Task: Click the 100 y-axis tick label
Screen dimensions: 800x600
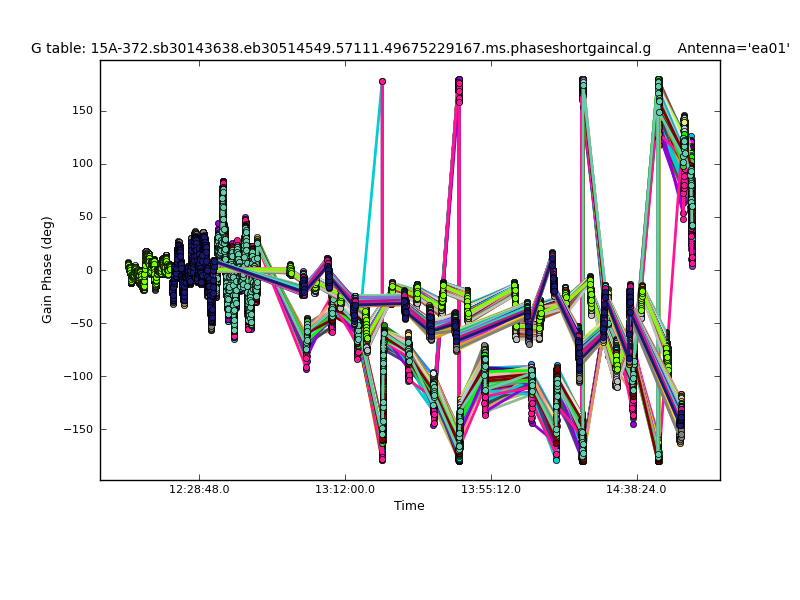Action: pyautogui.click(x=81, y=164)
